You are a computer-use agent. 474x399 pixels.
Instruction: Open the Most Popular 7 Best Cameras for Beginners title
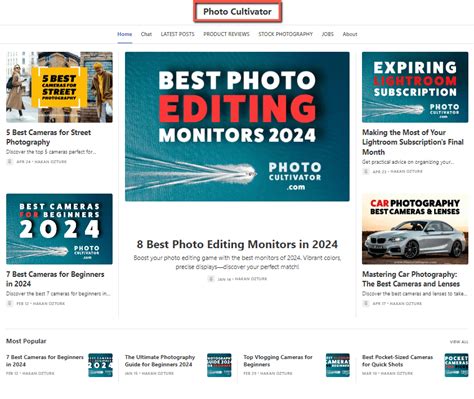coord(45,361)
